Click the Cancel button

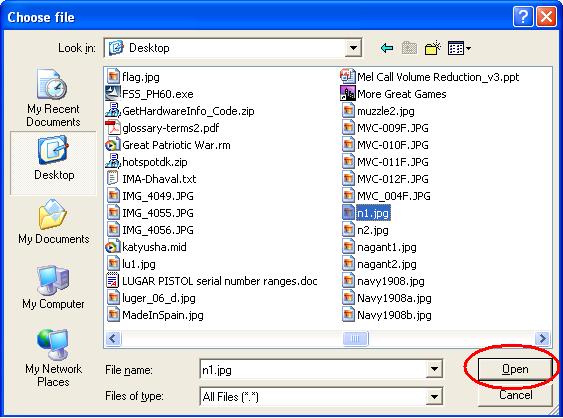click(x=515, y=395)
